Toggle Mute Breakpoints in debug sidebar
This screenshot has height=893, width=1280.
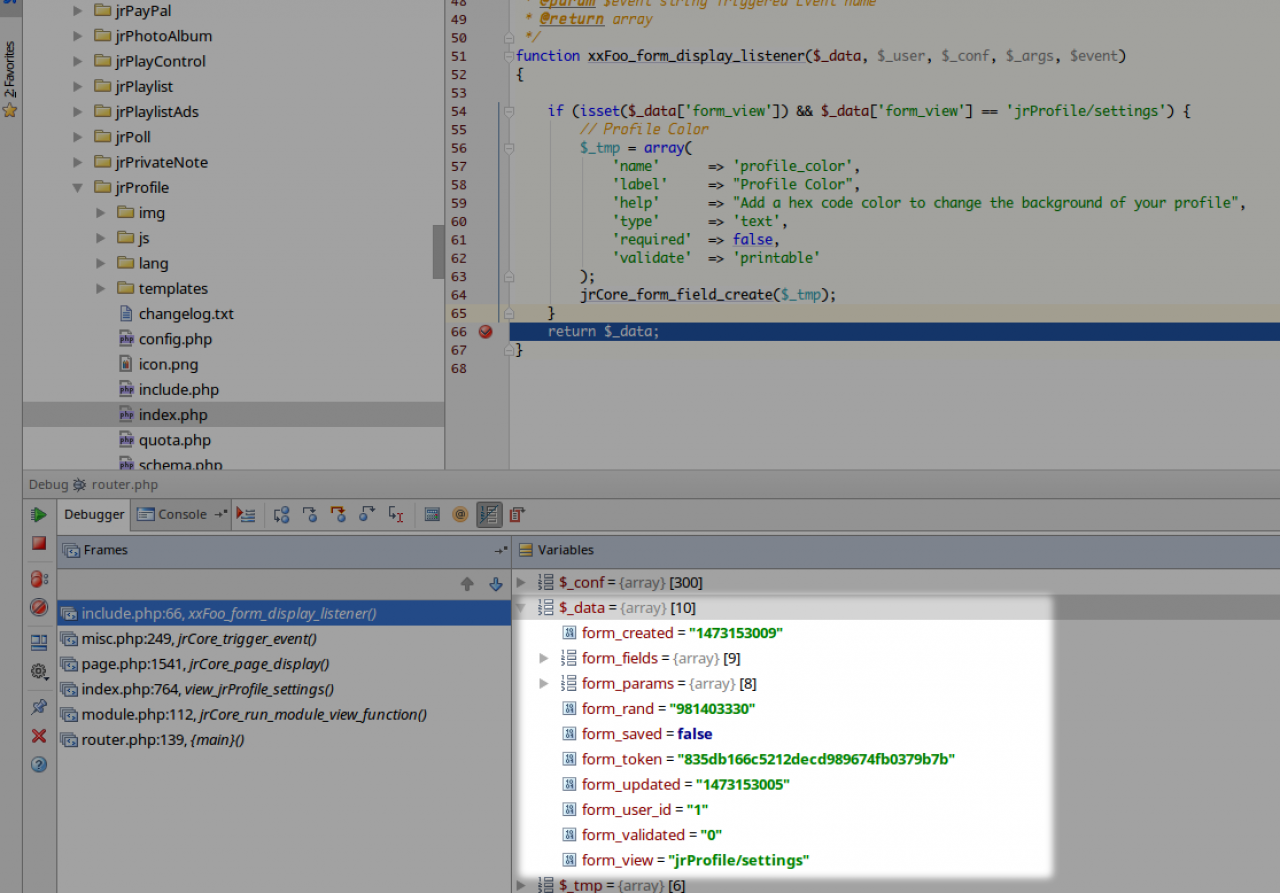point(39,607)
